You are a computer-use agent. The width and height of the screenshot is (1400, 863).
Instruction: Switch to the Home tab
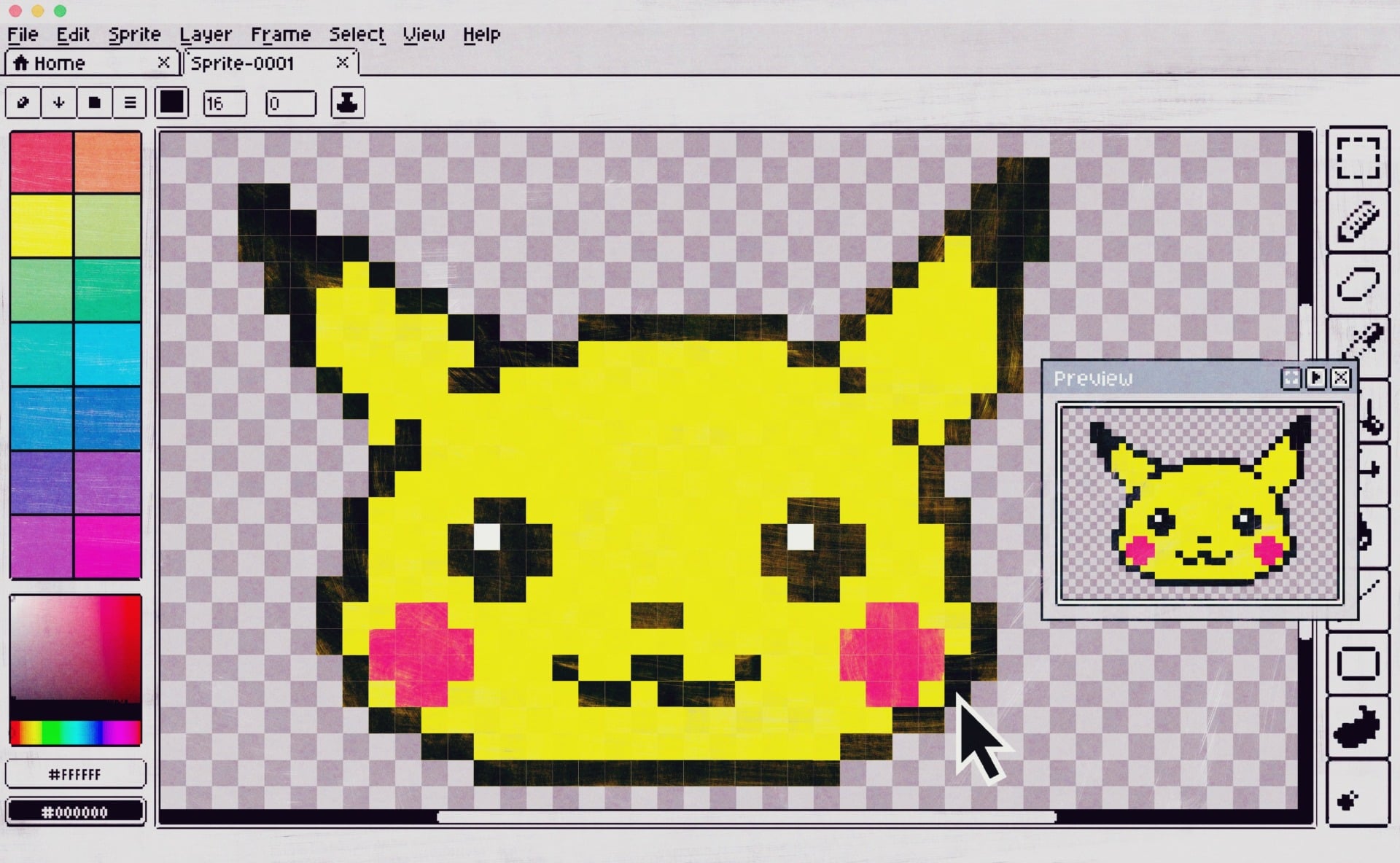60,63
